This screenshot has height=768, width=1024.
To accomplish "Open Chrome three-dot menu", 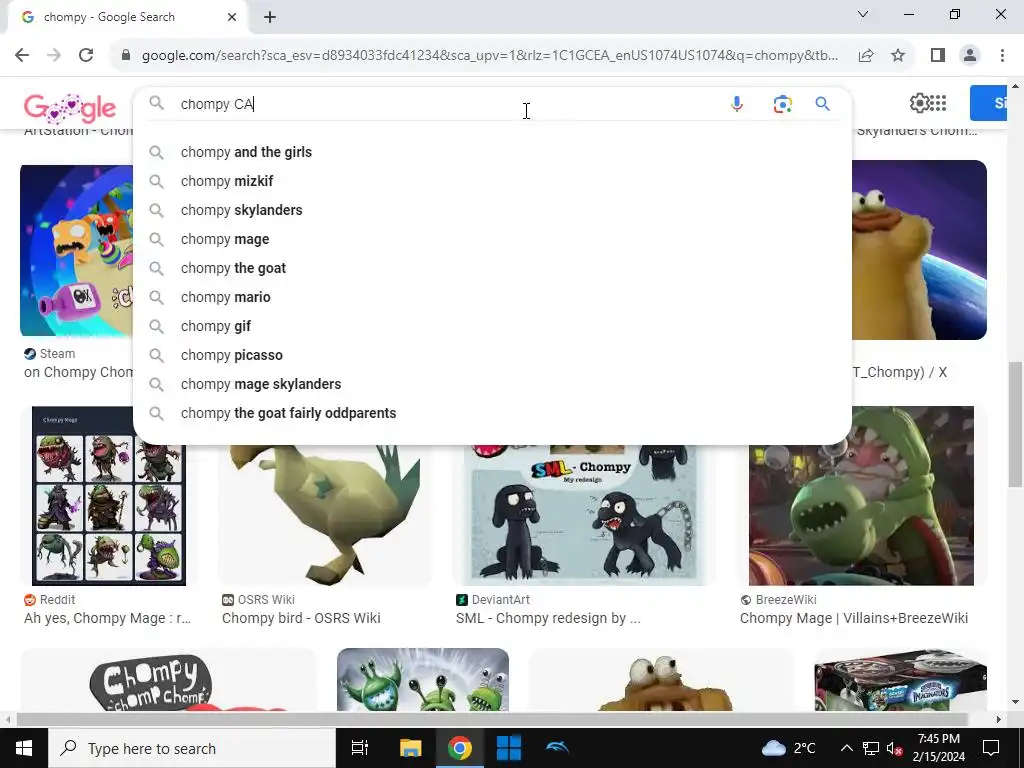I will coord(1002,56).
